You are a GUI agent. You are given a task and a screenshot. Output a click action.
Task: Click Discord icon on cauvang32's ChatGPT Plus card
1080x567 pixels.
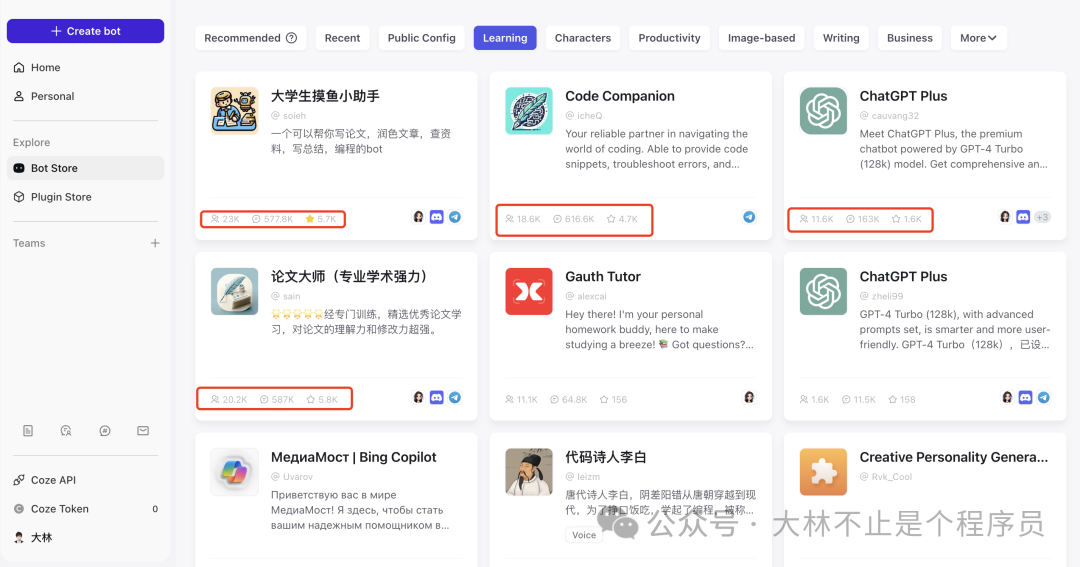1024,217
